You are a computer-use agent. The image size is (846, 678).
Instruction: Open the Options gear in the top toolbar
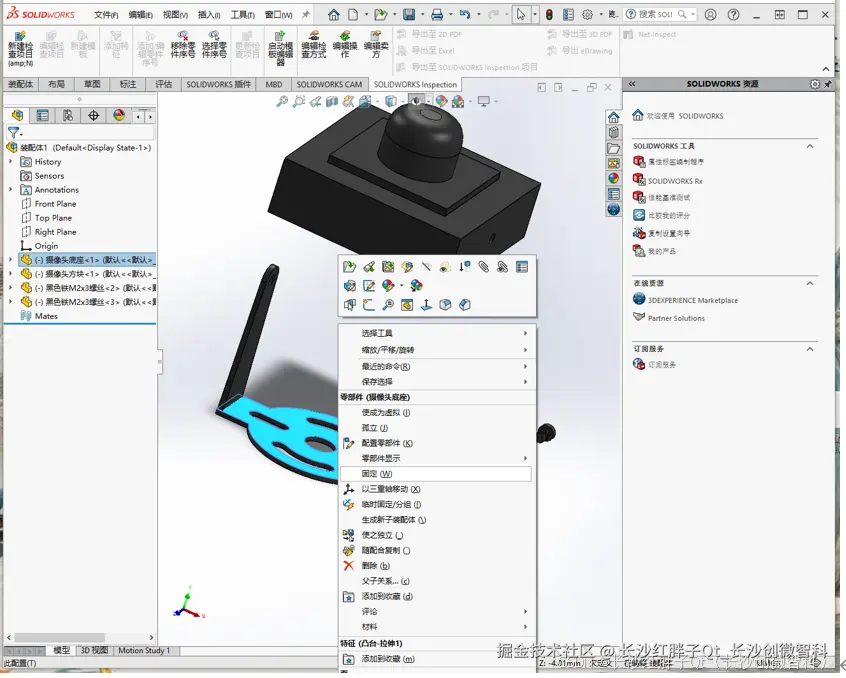click(588, 15)
